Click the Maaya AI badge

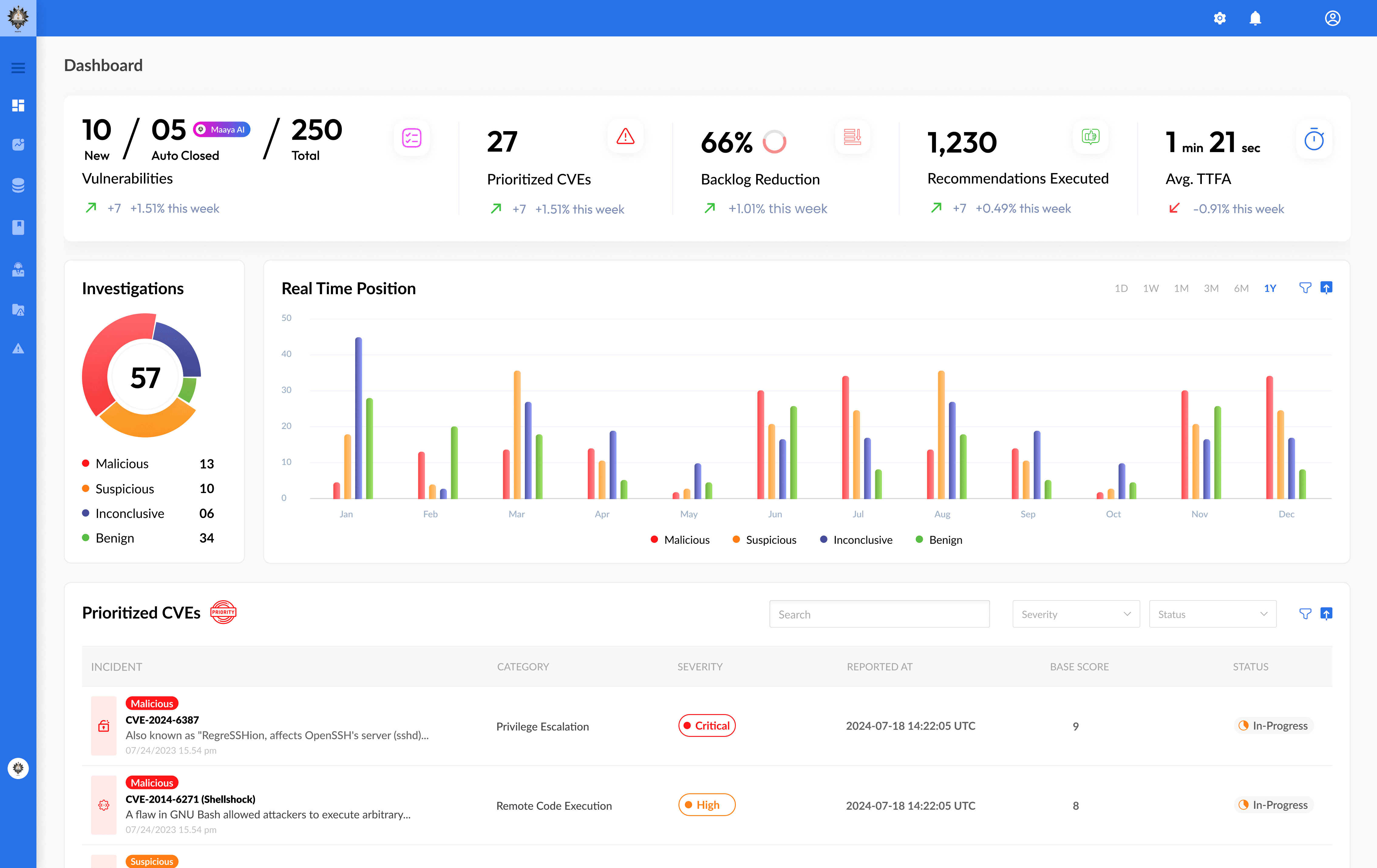pyautogui.click(x=222, y=130)
